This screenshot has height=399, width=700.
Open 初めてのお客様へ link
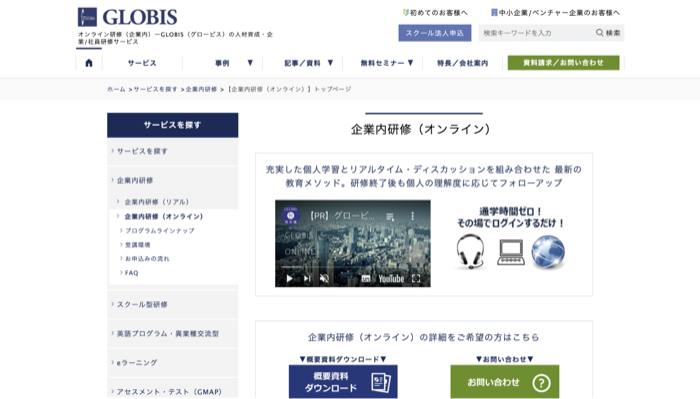[x=435, y=12]
